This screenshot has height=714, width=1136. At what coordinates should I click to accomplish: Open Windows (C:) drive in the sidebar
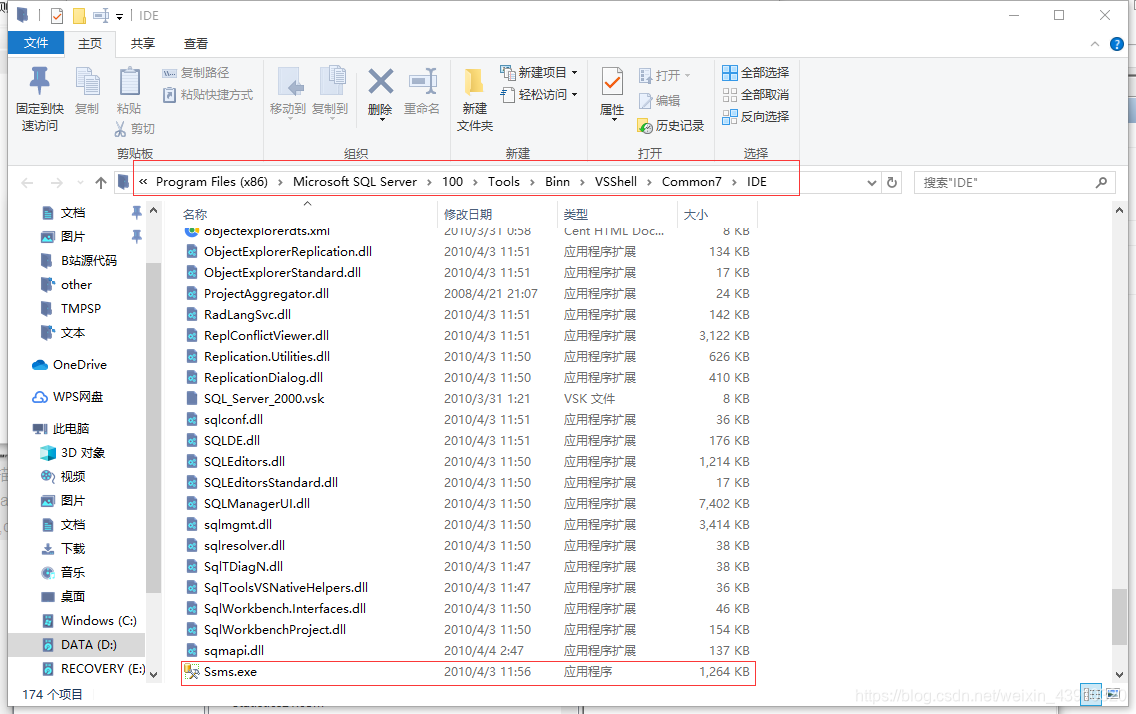point(89,621)
